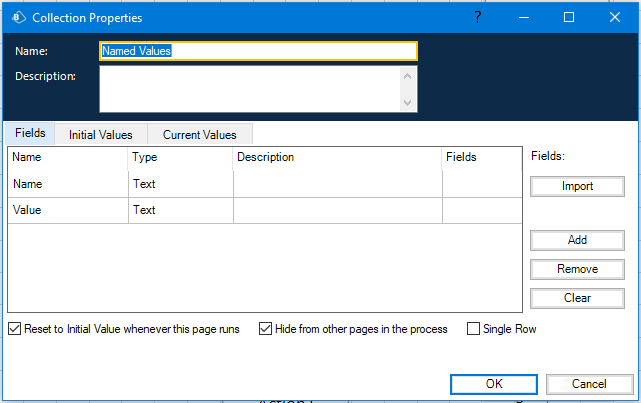Uncheck Hide from other pages in the process

click(266, 329)
